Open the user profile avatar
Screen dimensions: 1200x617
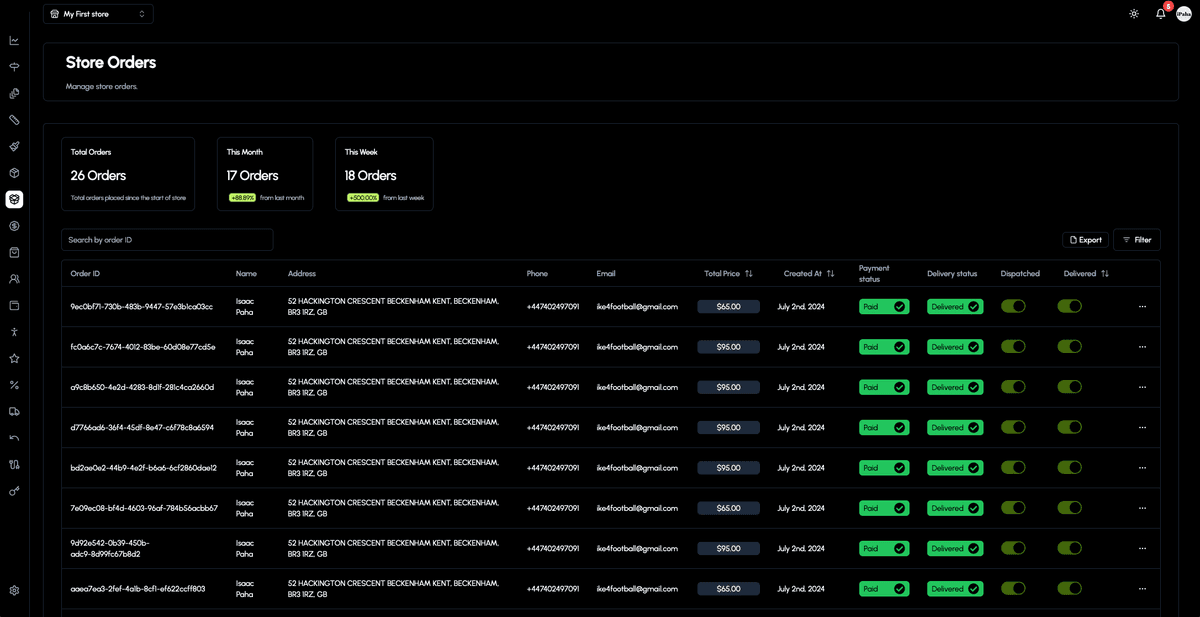(x=1184, y=14)
